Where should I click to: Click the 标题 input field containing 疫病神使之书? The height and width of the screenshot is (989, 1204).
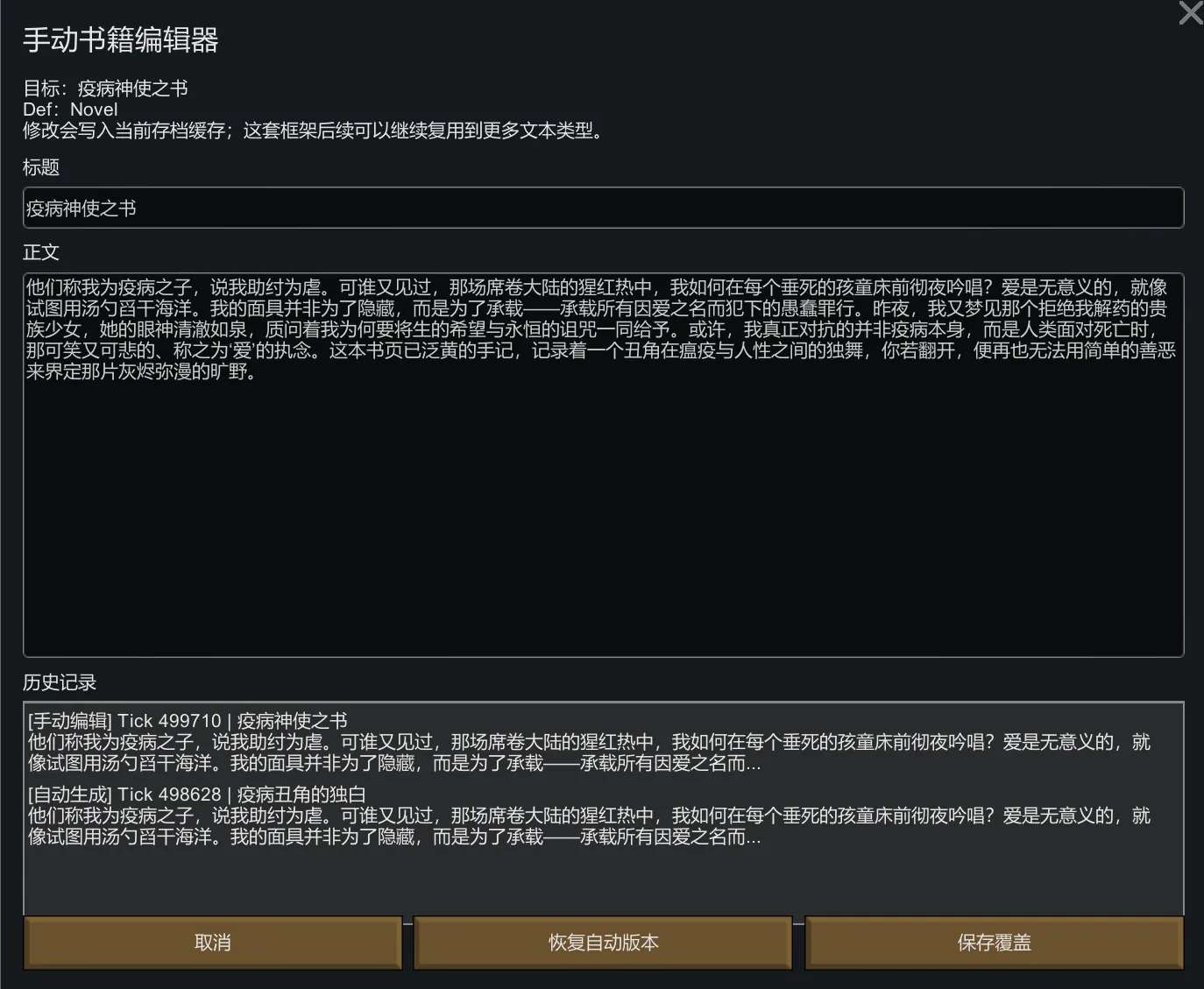603,208
